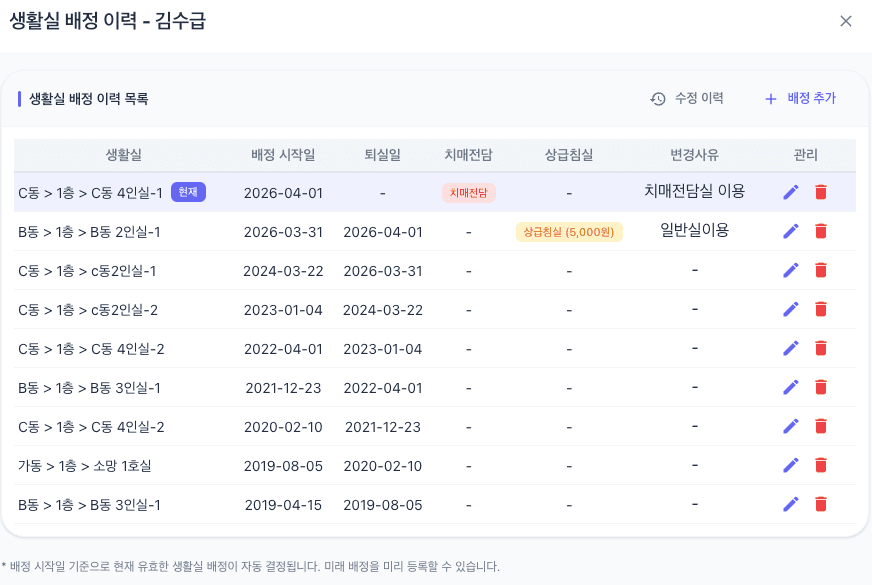
Task: Click the 상급침실 column header
Action: point(569,155)
